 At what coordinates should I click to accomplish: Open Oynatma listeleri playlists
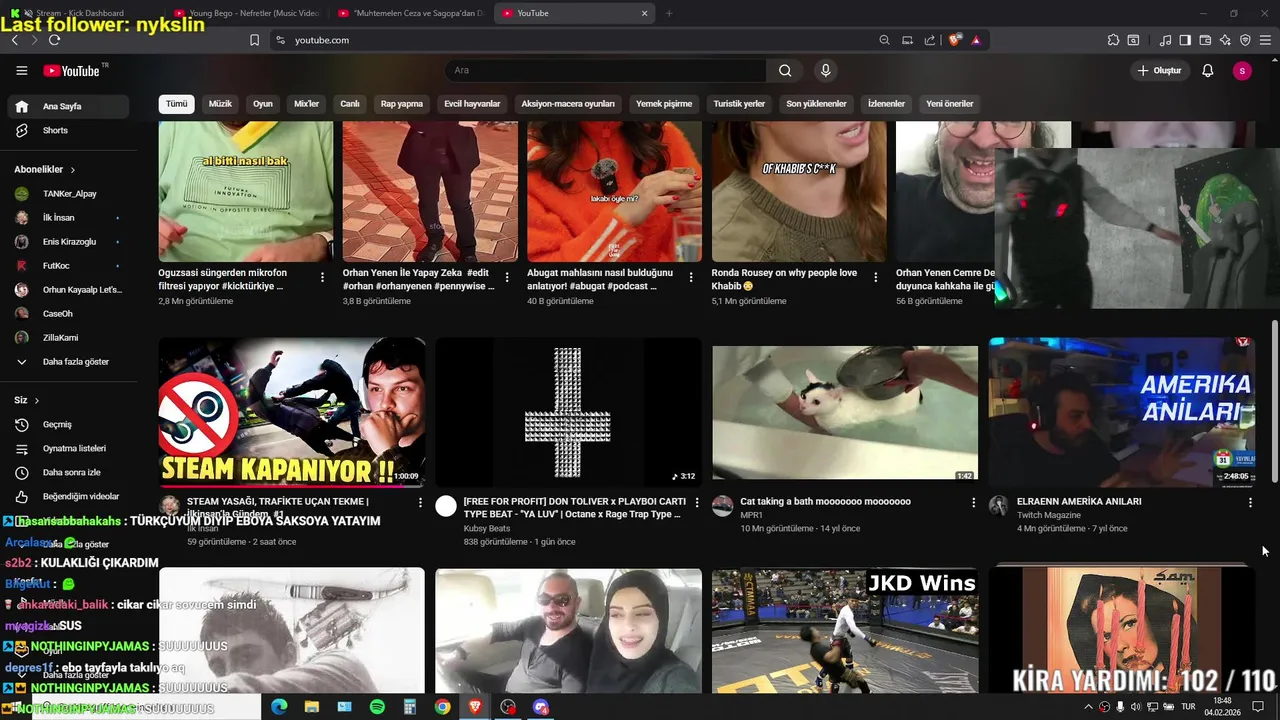coord(66,448)
